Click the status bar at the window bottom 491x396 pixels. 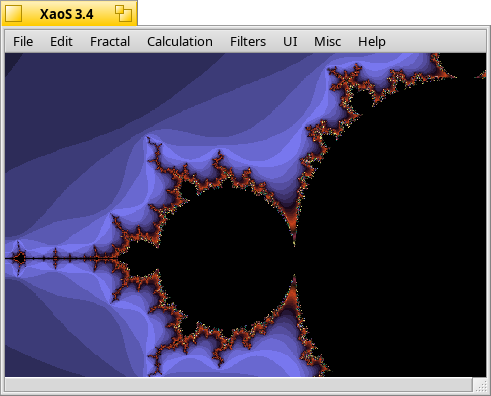(239, 385)
